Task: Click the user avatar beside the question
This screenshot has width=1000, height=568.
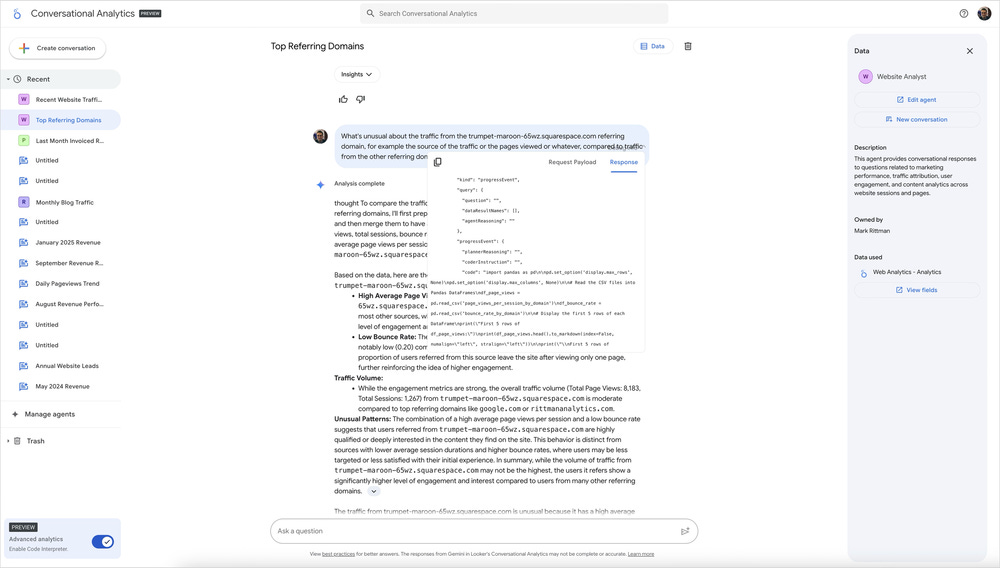Action: coord(320,136)
